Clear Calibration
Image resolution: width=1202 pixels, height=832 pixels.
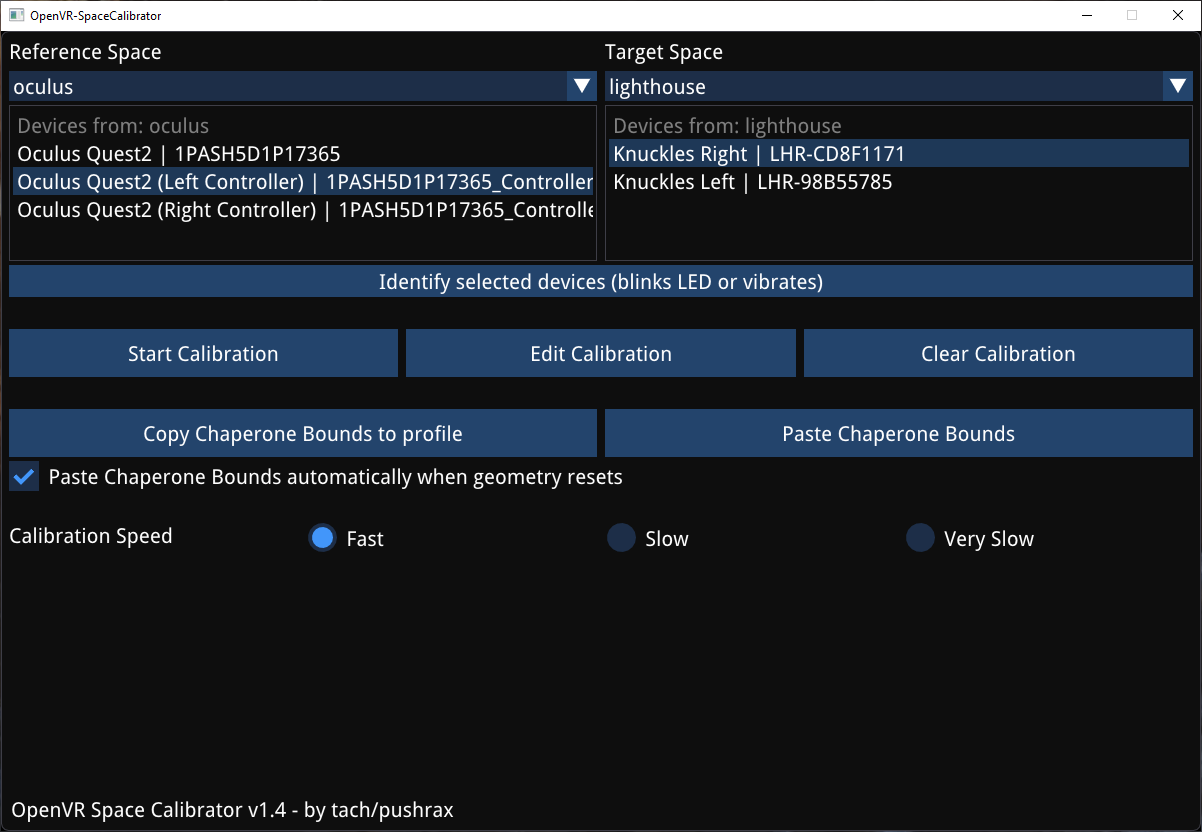tap(998, 354)
